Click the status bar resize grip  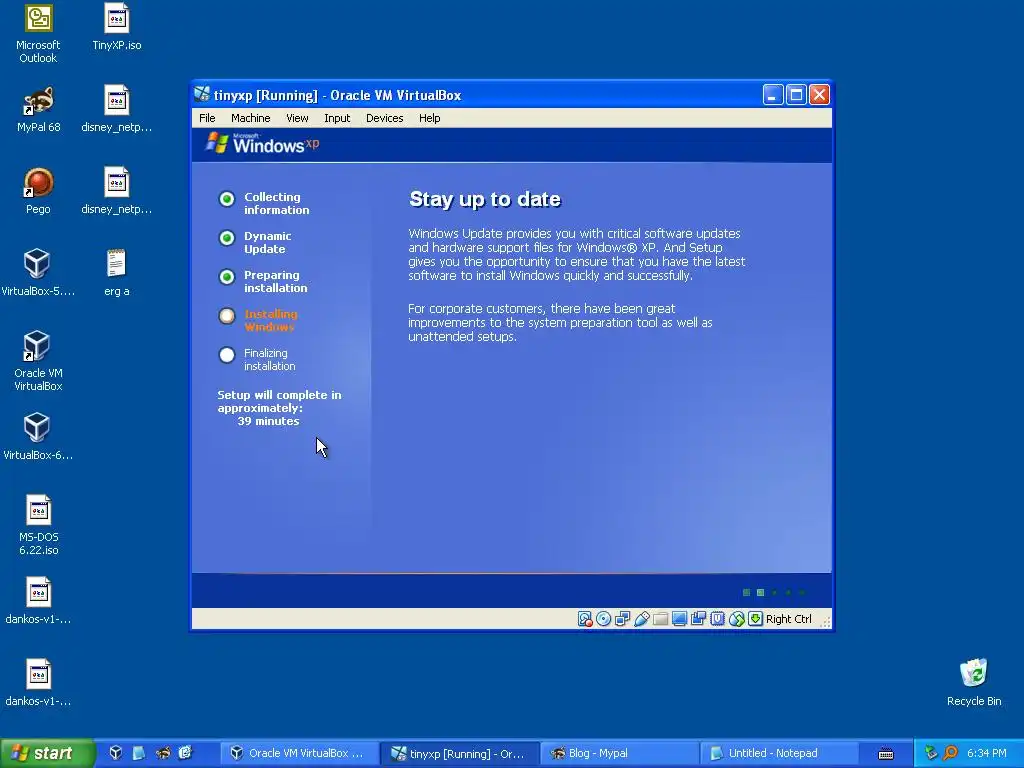[825, 622]
